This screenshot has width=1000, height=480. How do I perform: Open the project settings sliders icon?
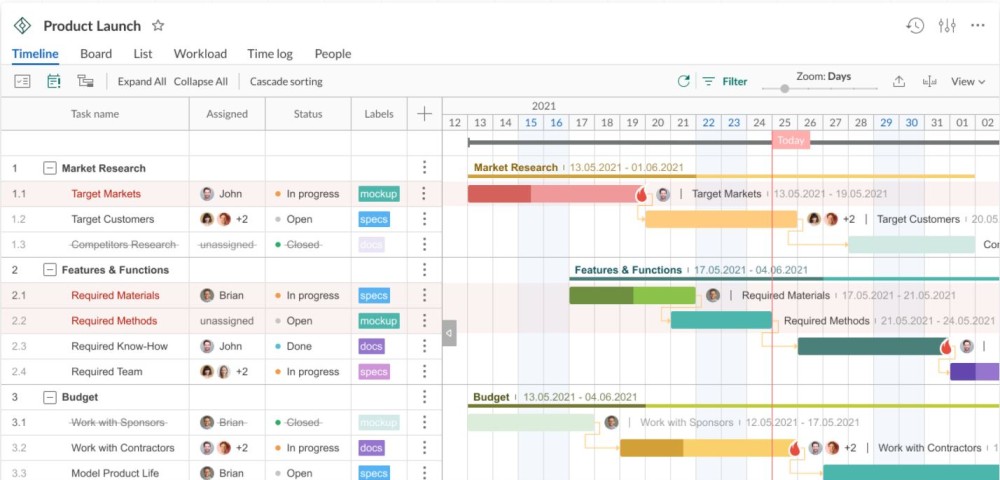(x=947, y=25)
